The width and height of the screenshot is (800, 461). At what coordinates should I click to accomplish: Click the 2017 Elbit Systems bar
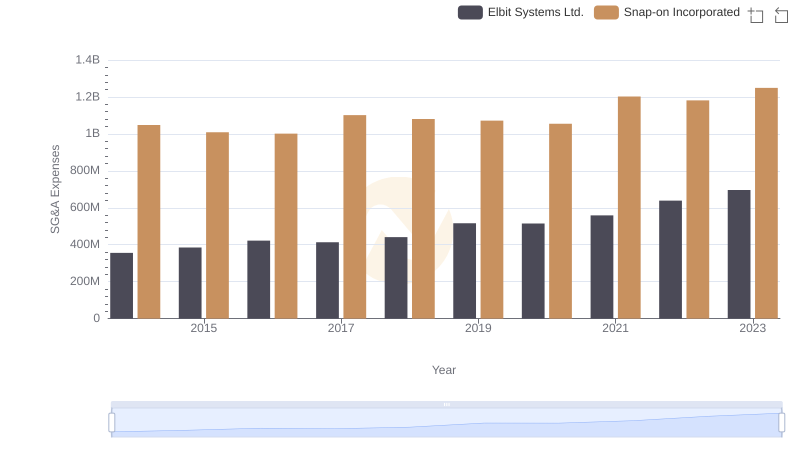[327, 280]
